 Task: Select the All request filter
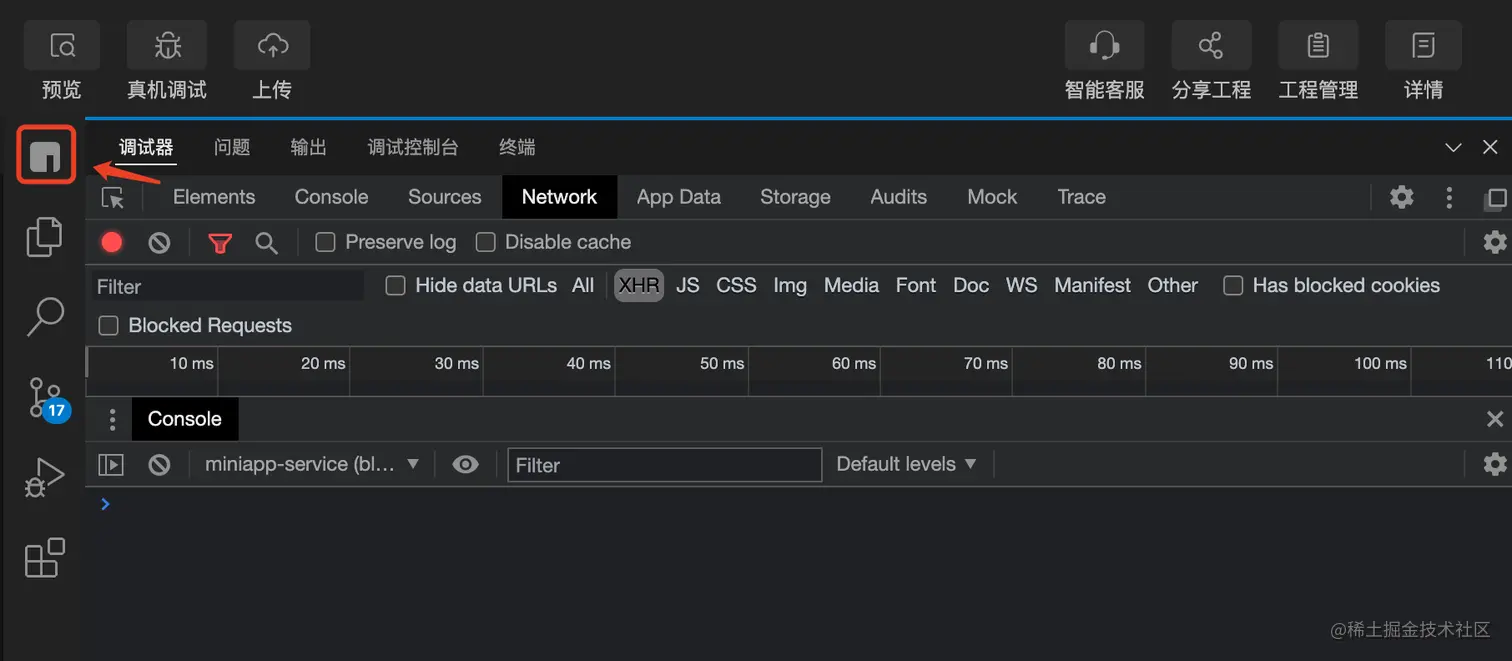pyautogui.click(x=583, y=286)
